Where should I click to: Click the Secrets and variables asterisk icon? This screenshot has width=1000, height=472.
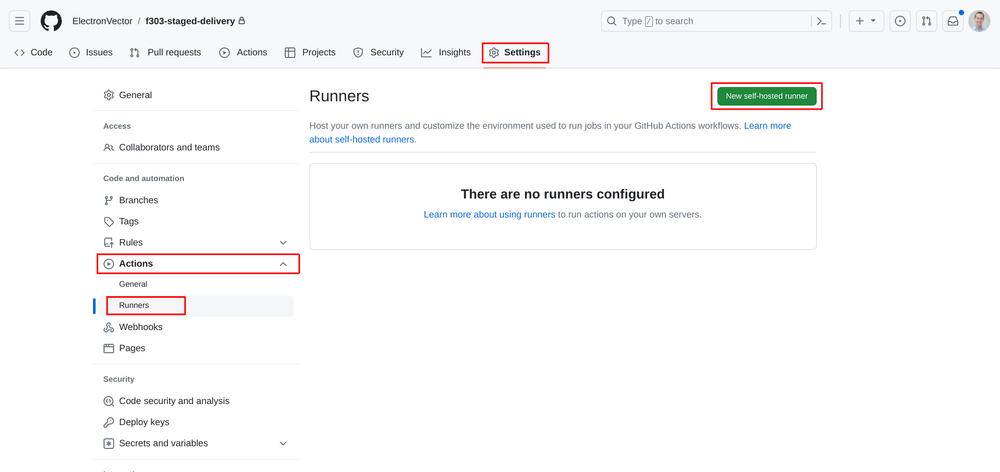108,443
